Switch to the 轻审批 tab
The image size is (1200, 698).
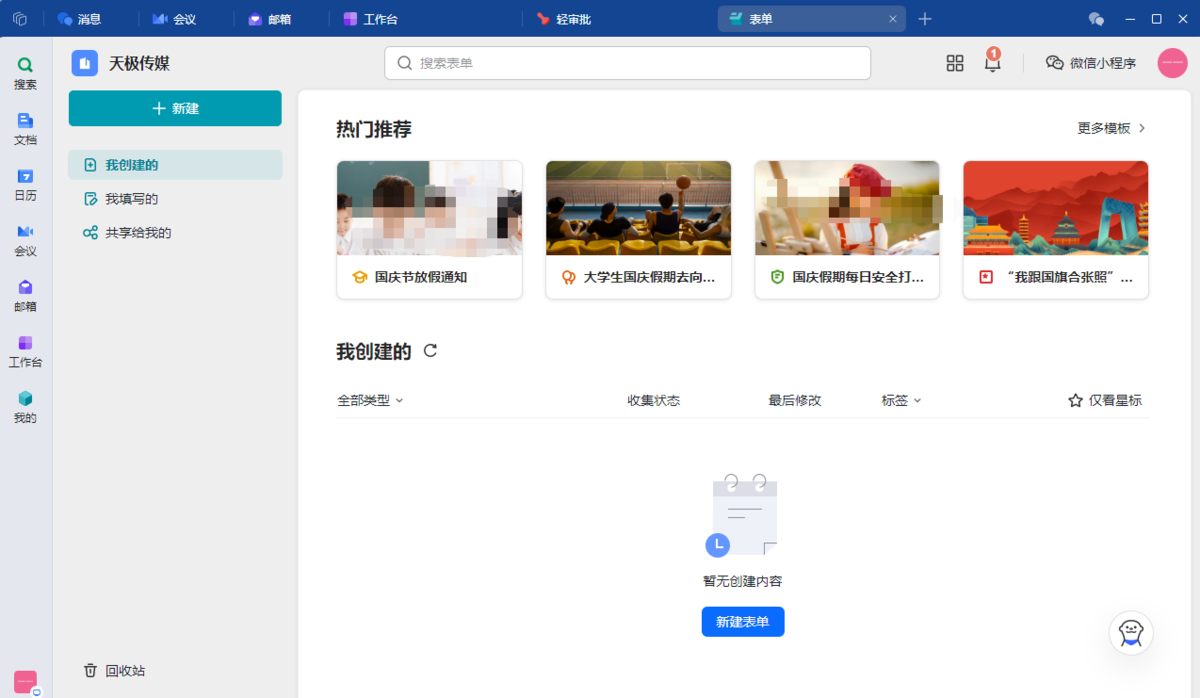(564, 19)
